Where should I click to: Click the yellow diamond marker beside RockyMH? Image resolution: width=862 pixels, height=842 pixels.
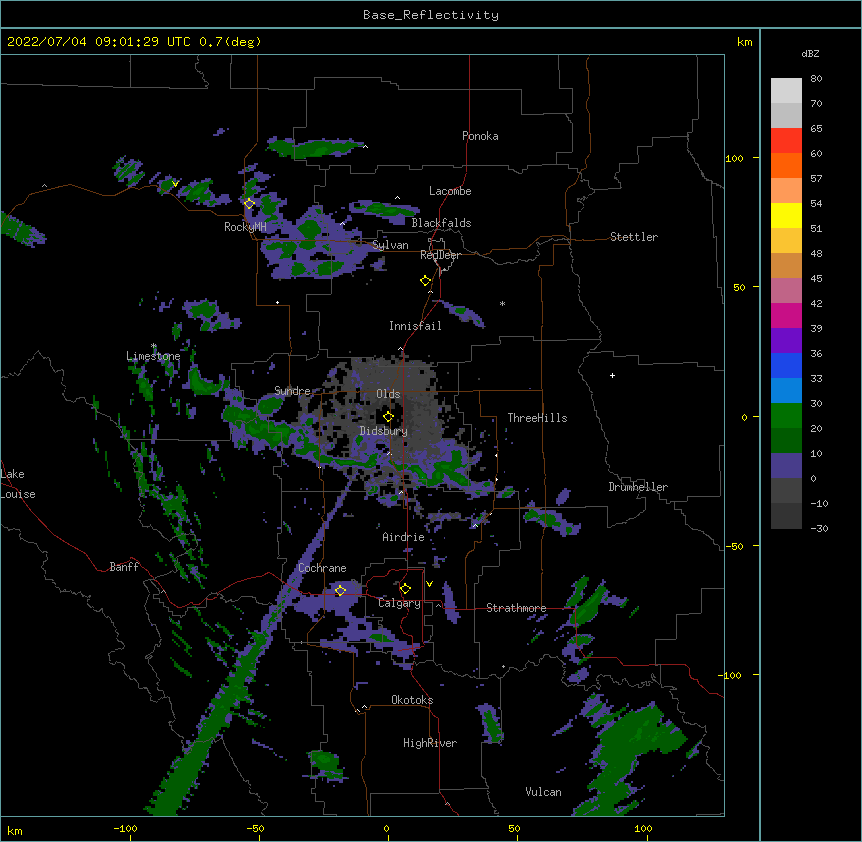[x=249, y=204]
